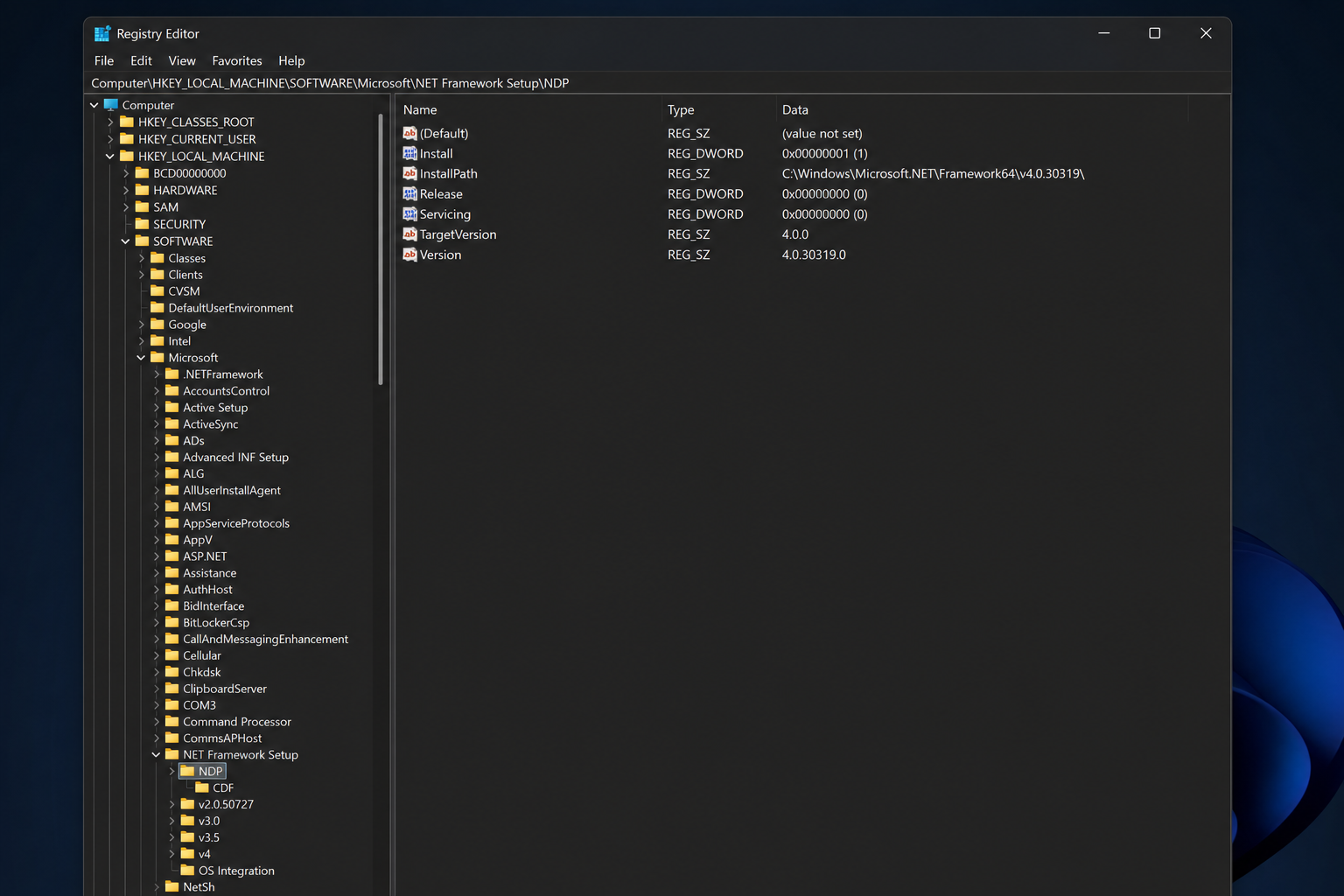Open the Edit menu

141,60
